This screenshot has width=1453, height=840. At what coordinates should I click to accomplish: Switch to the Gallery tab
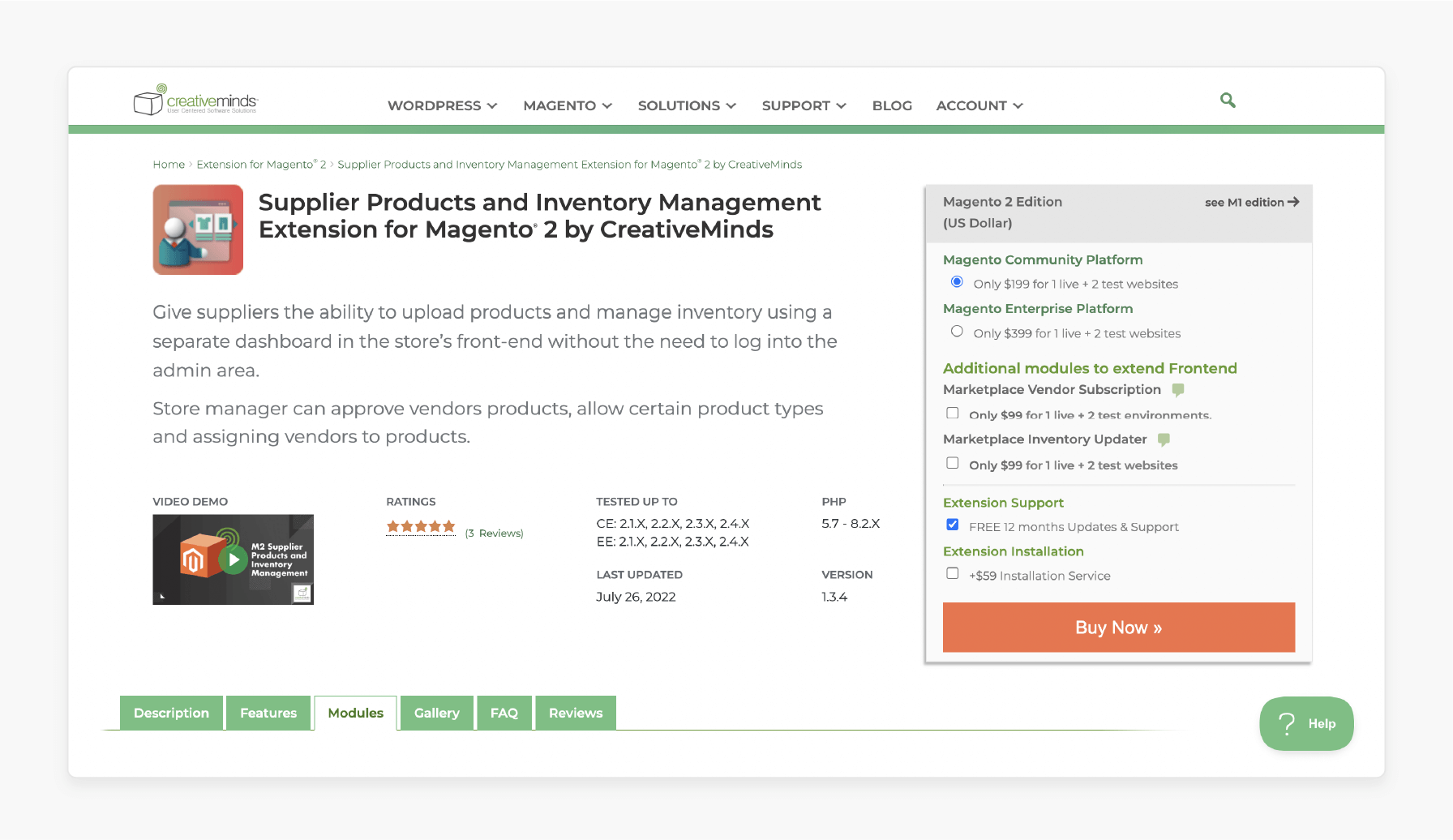[436, 713]
